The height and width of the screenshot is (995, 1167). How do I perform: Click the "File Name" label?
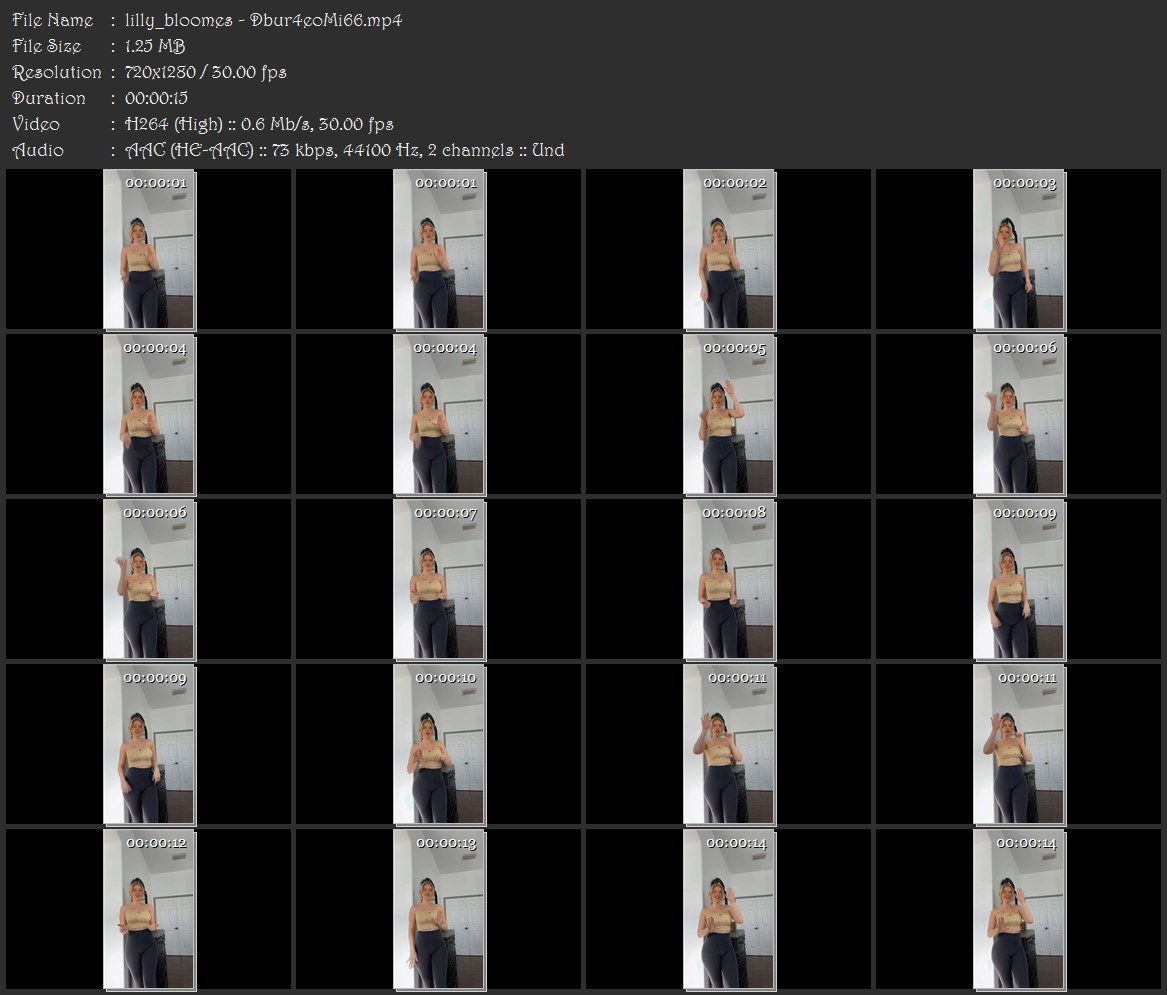click(x=53, y=20)
